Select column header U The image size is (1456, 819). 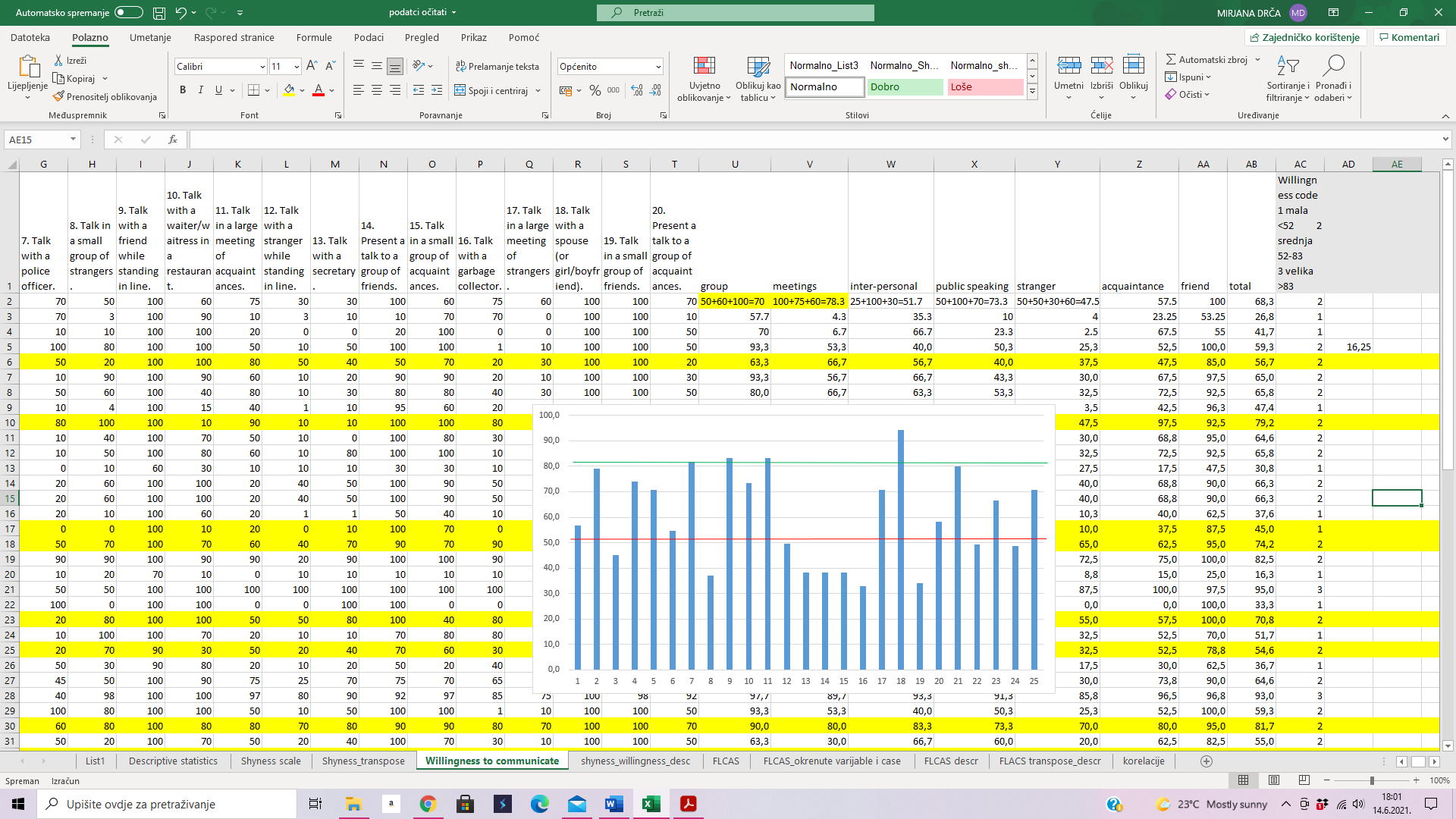[x=735, y=164]
